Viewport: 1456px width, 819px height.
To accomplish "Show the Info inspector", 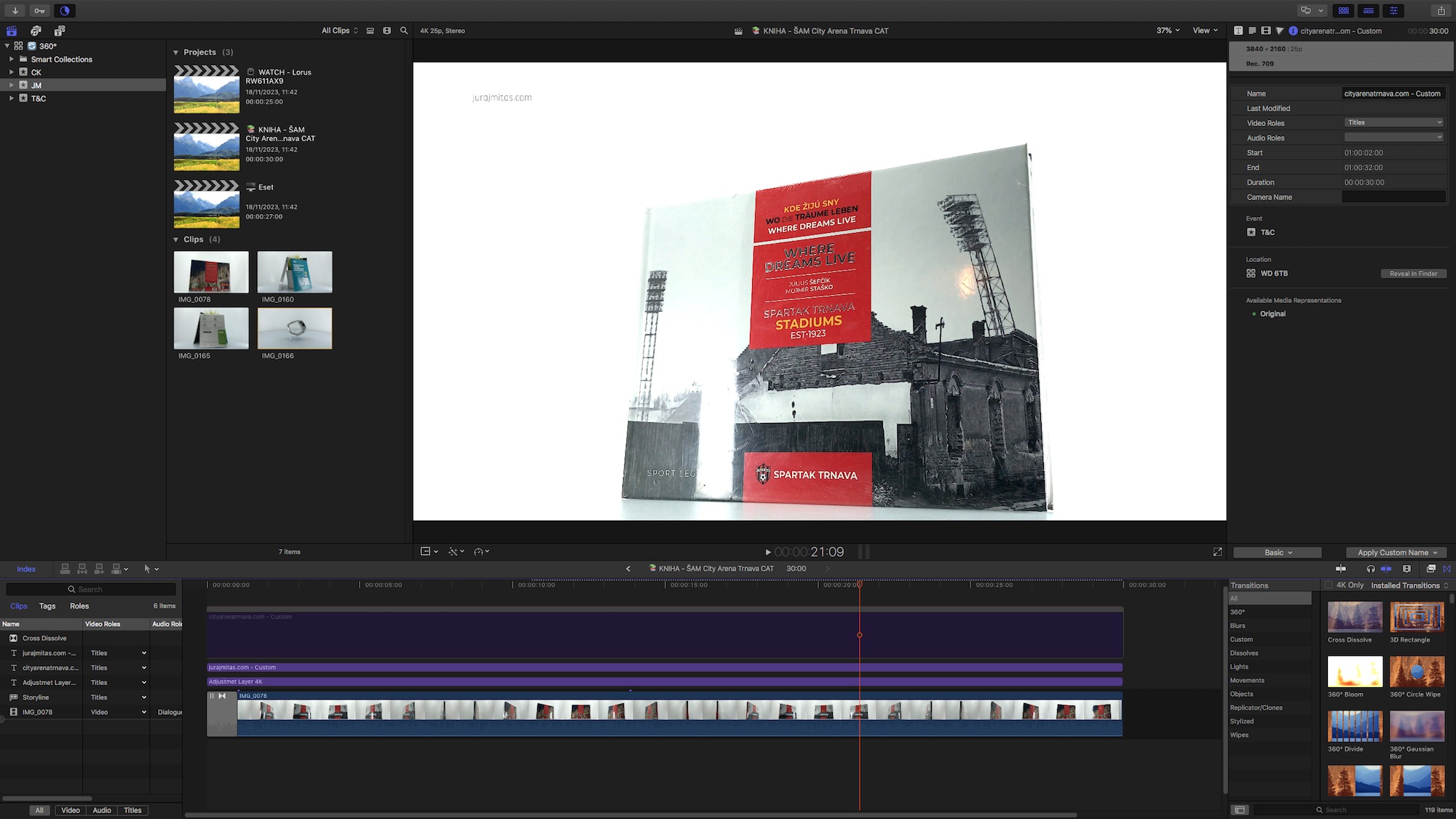I will pos(1293,31).
